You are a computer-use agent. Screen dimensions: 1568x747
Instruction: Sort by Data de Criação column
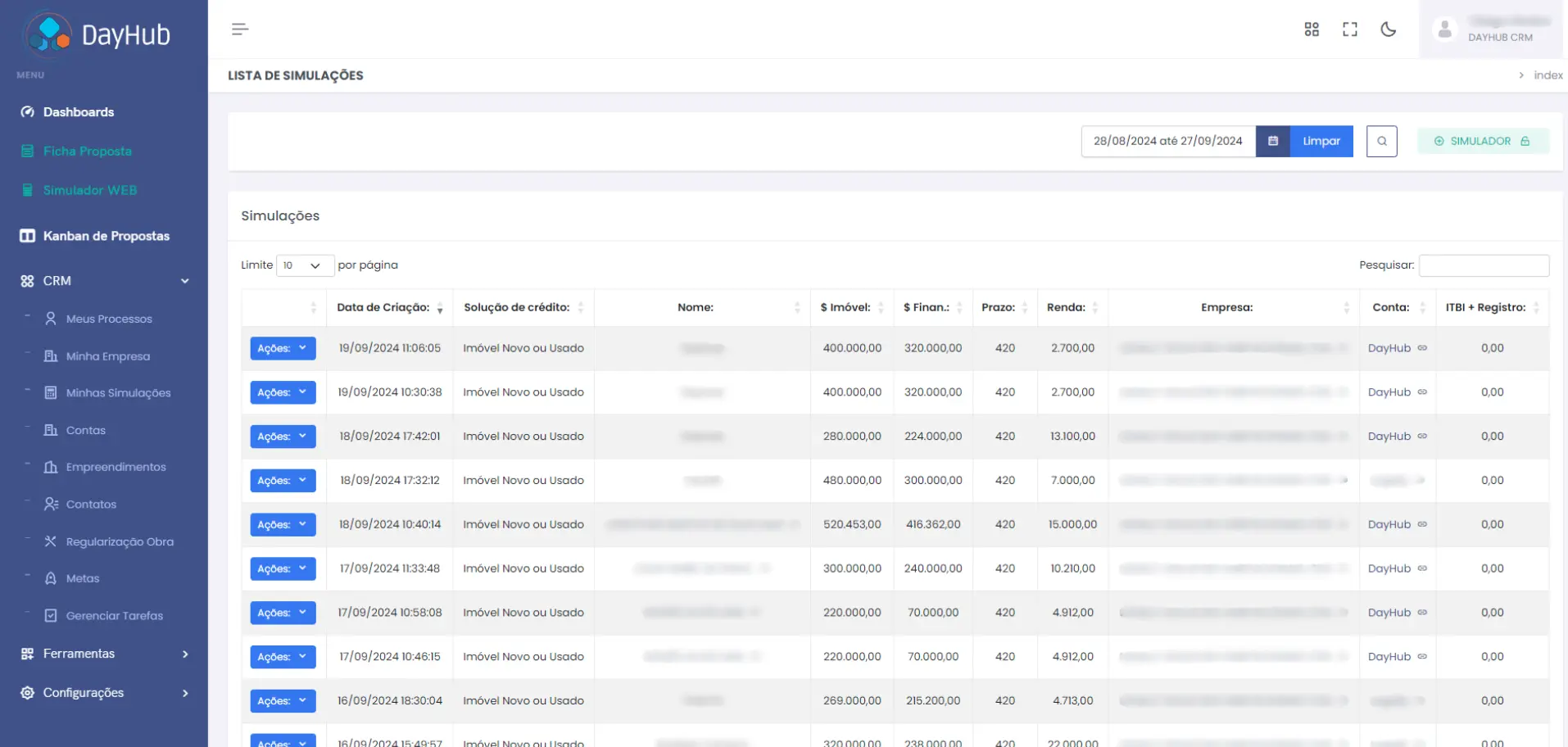tap(389, 308)
